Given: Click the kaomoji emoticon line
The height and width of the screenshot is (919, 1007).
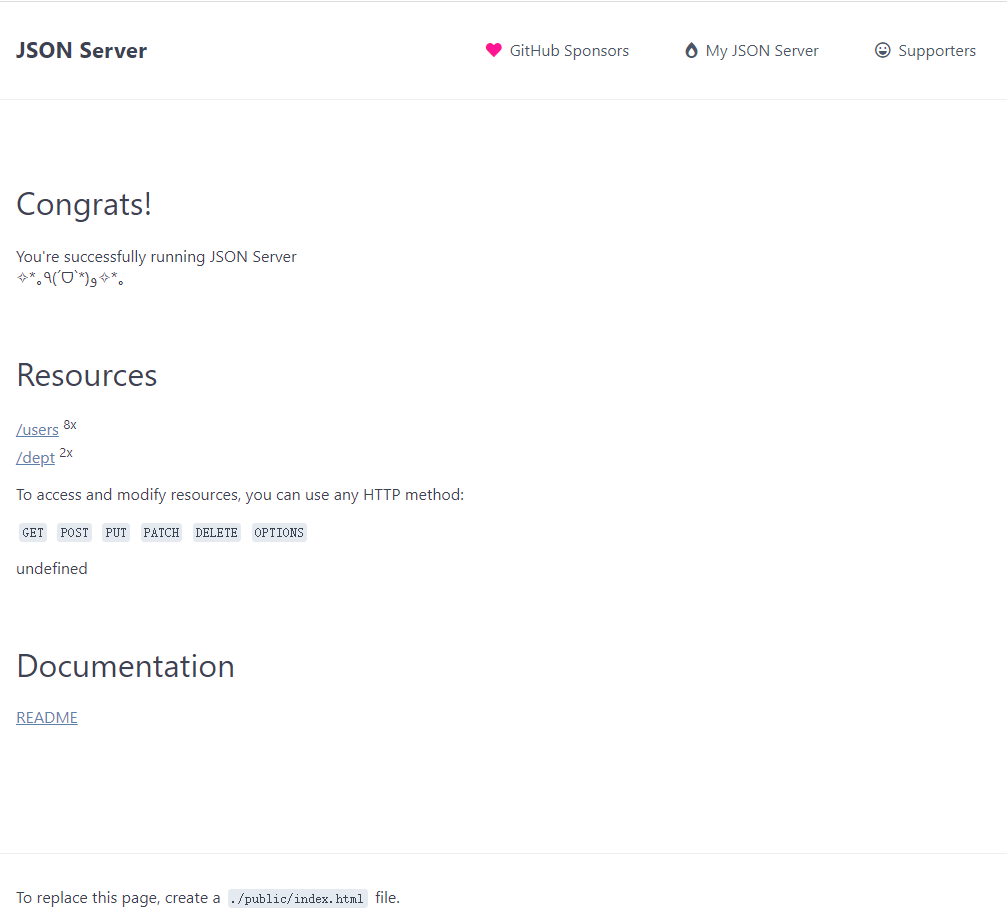Looking at the screenshot, I should (x=70, y=279).
